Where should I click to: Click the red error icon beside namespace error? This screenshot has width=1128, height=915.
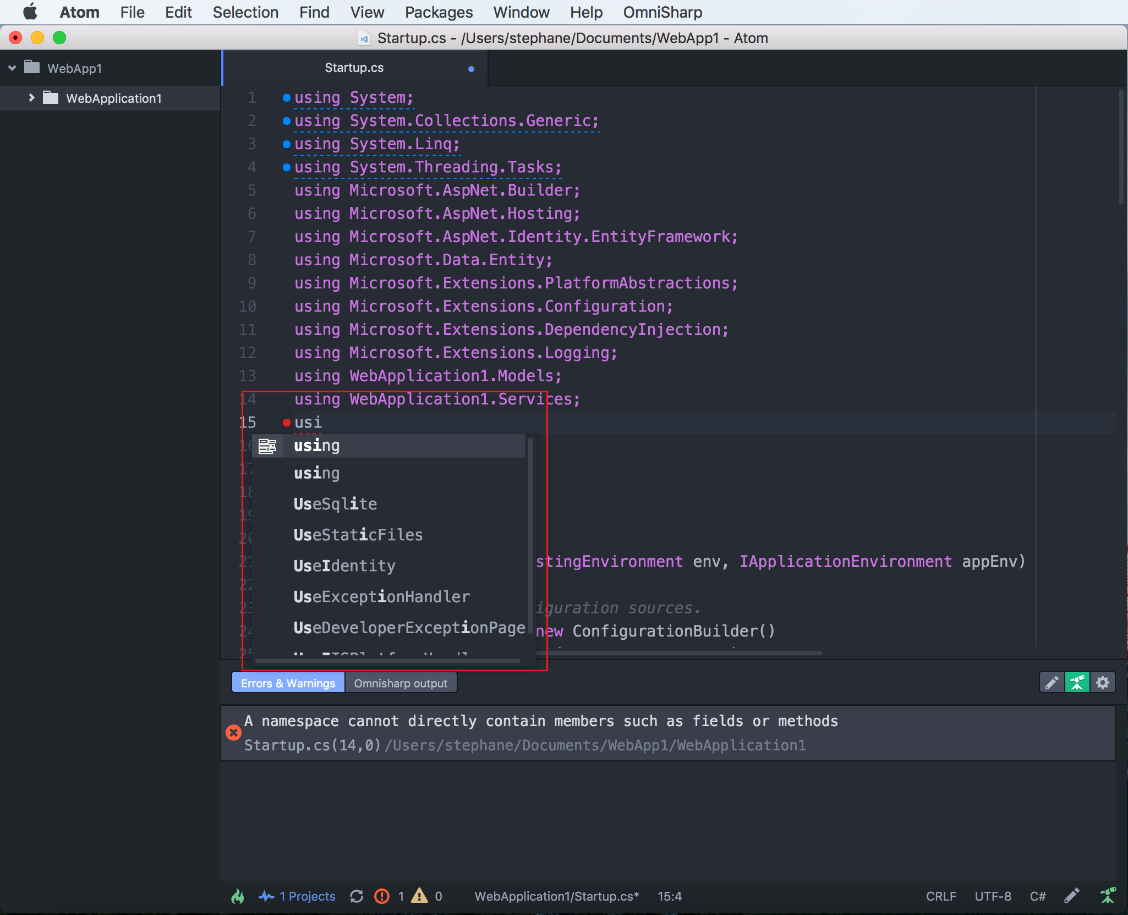[233, 733]
